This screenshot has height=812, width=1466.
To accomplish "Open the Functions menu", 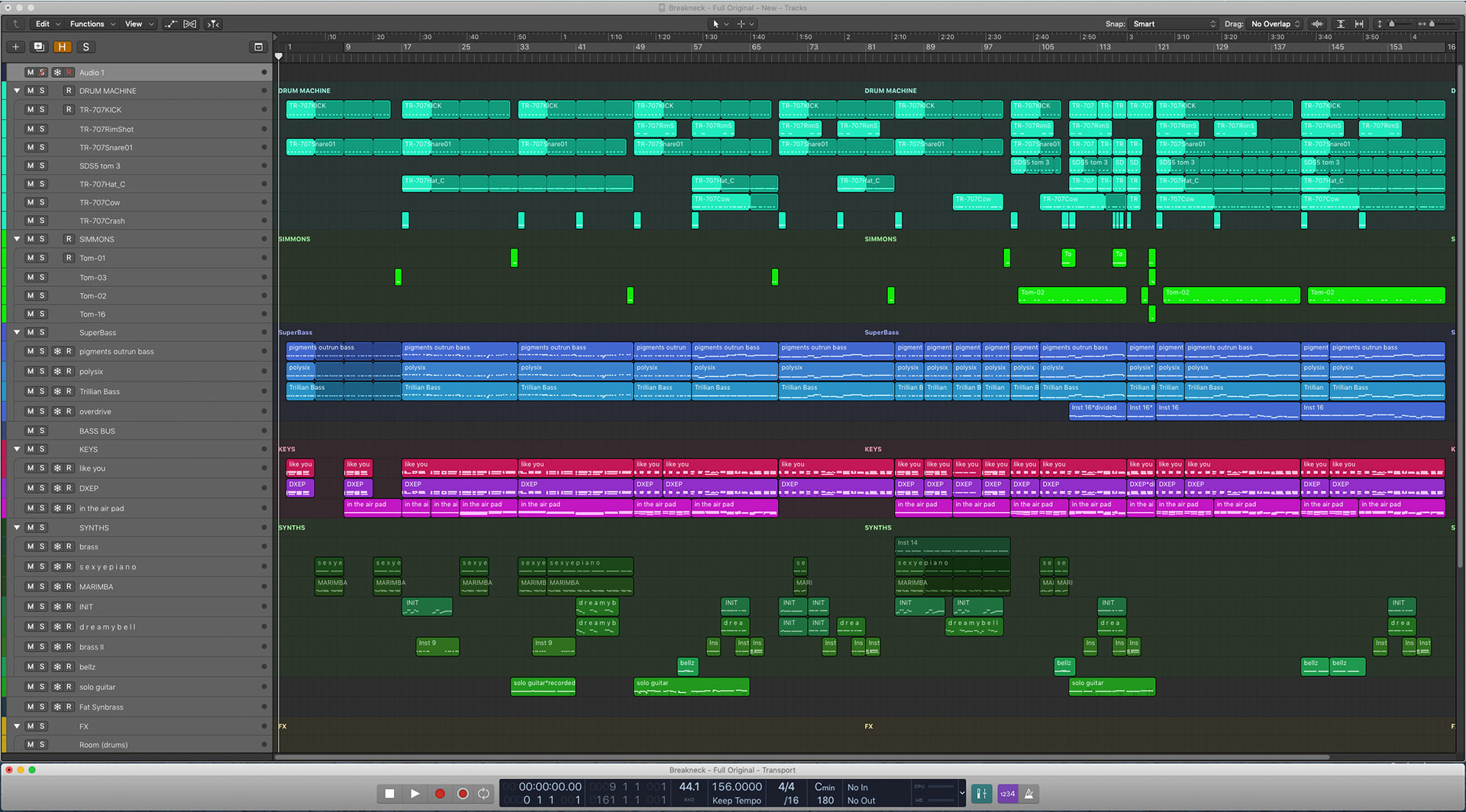I will [x=92, y=24].
